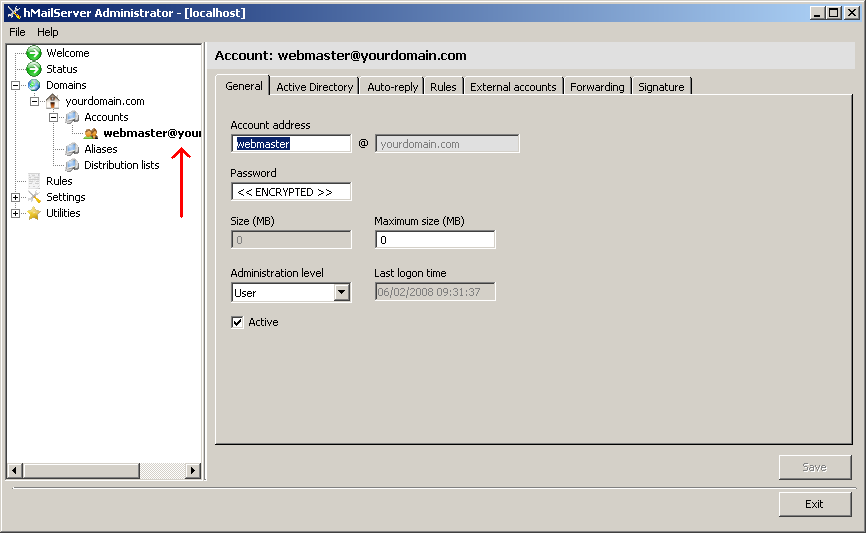Image resolution: width=866 pixels, height=533 pixels.
Task: Collapse the yourdomain.com tree node
Action: click(34, 101)
